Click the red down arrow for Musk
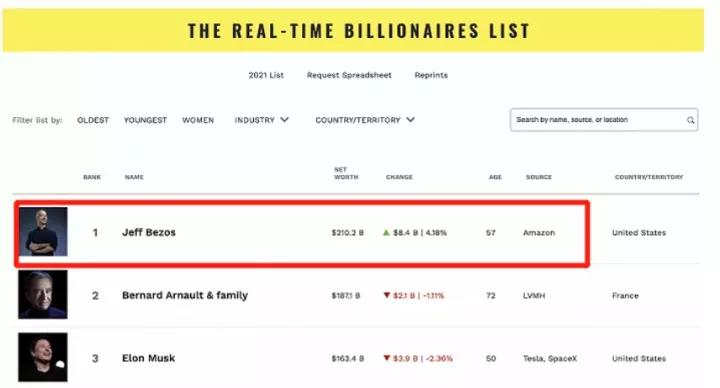The height and width of the screenshot is (388, 720). point(387,358)
